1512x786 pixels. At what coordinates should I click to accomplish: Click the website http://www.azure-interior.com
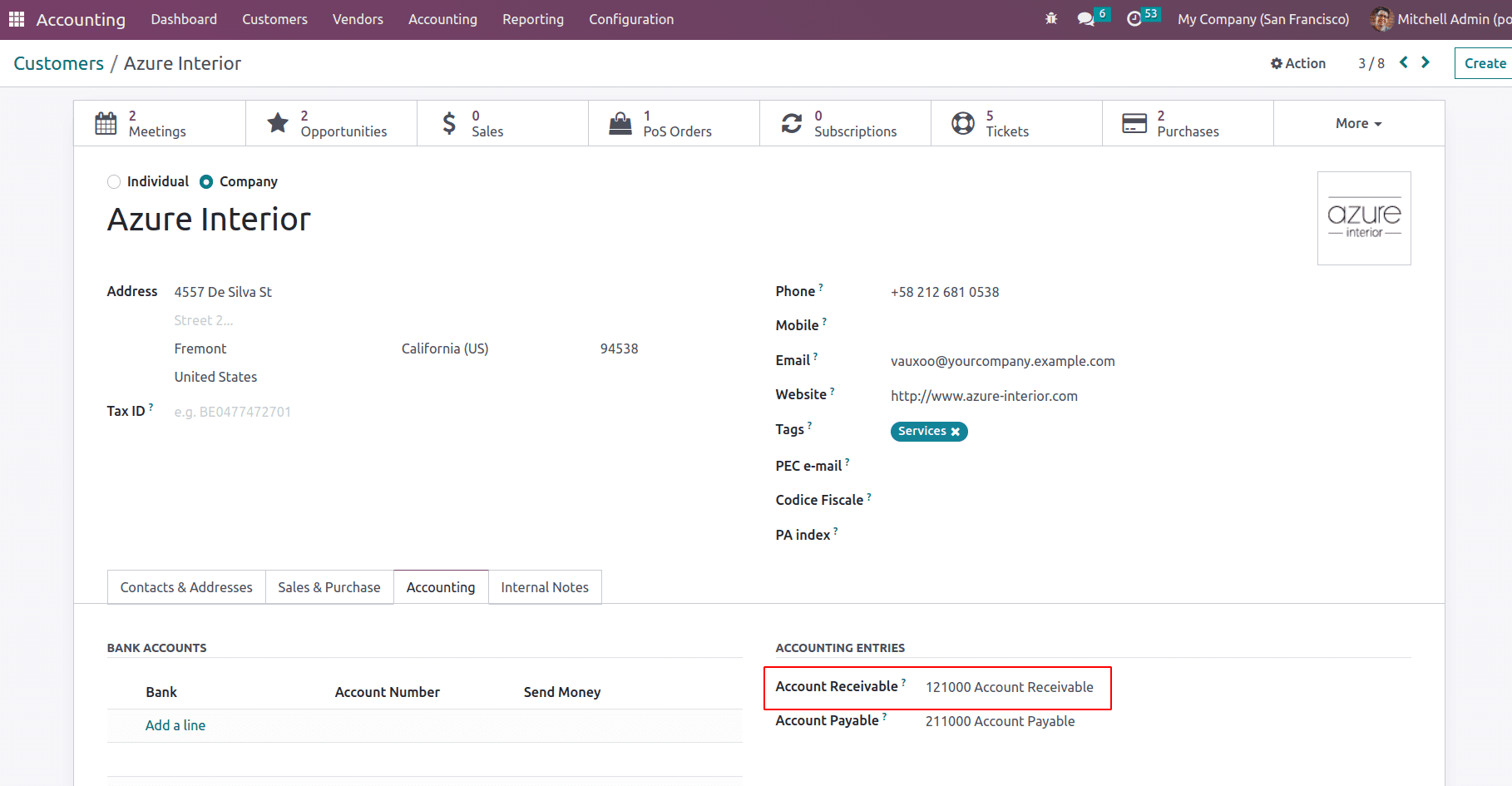click(x=984, y=396)
